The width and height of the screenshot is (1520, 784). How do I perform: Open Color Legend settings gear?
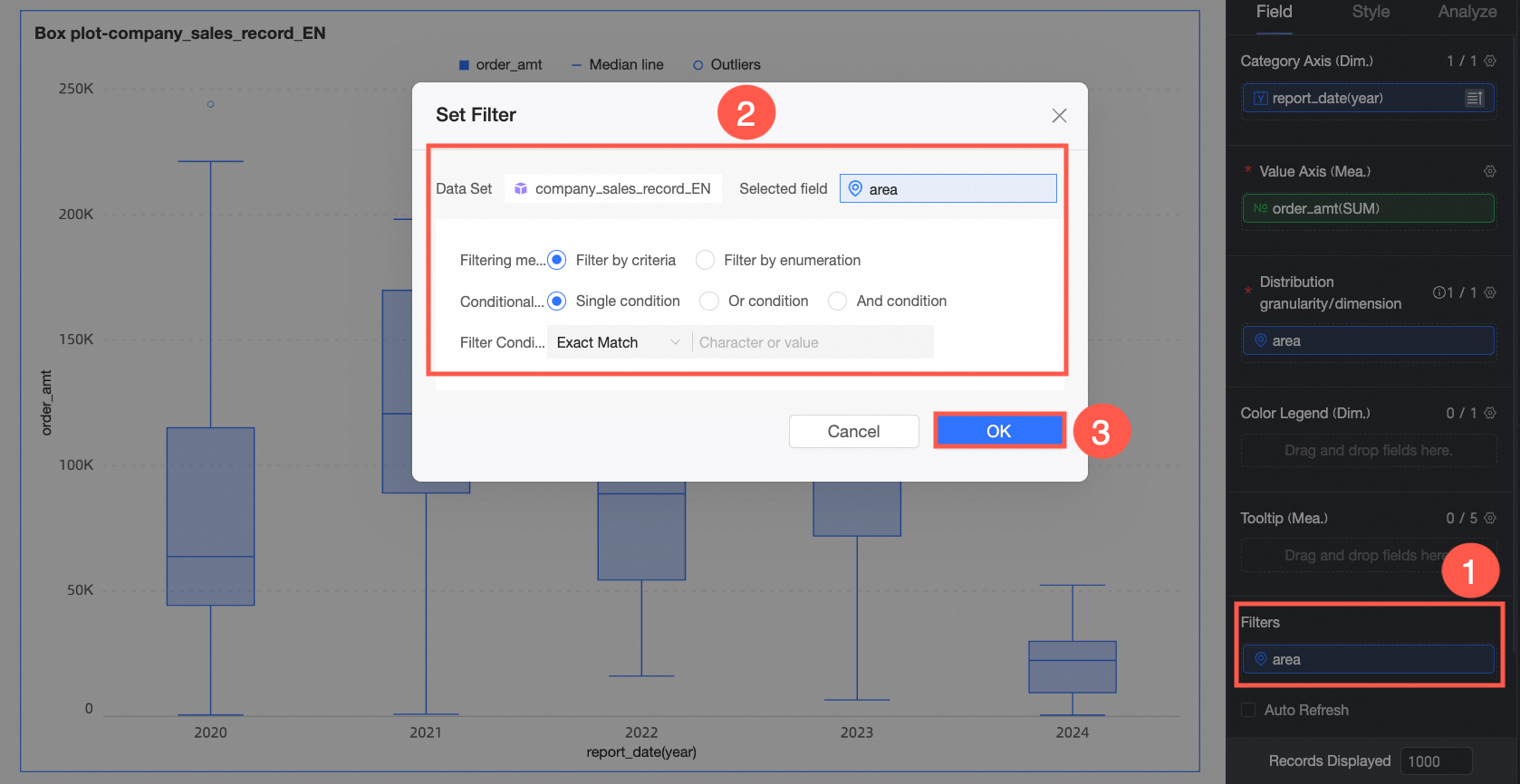[1490, 413]
